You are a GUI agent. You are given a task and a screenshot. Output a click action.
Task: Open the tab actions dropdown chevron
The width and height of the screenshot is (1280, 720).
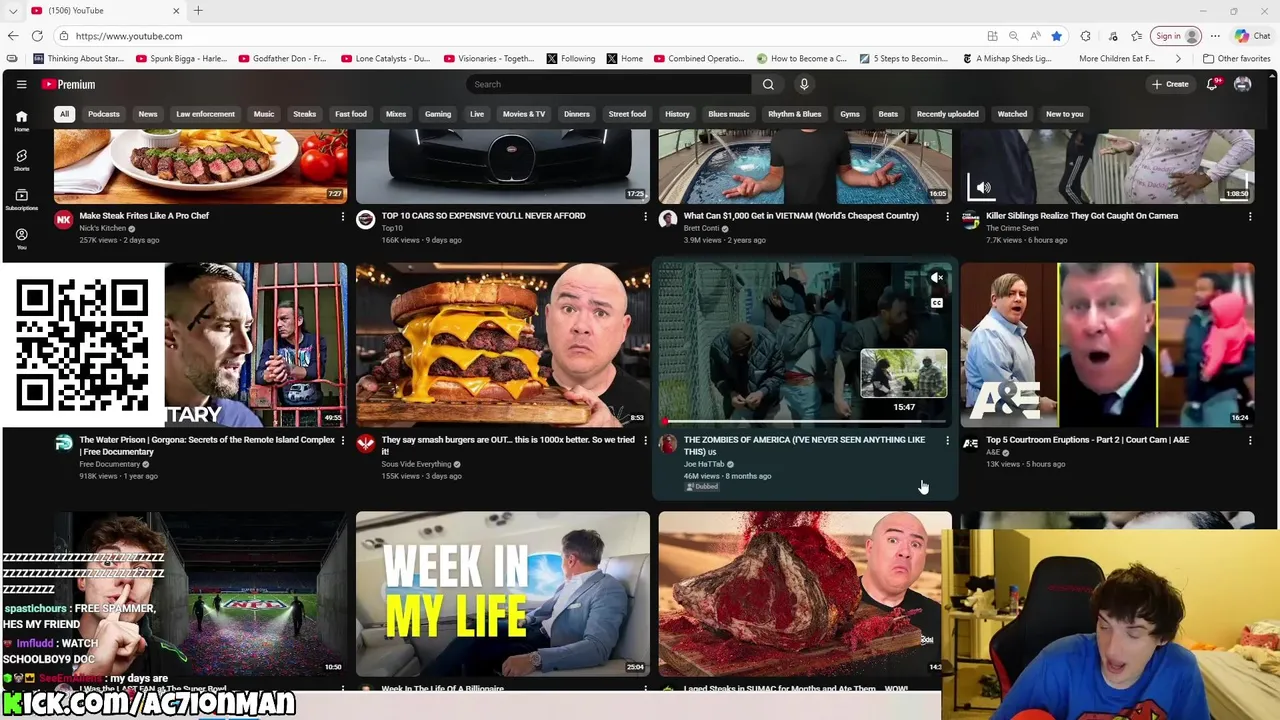[x=13, y=11]
